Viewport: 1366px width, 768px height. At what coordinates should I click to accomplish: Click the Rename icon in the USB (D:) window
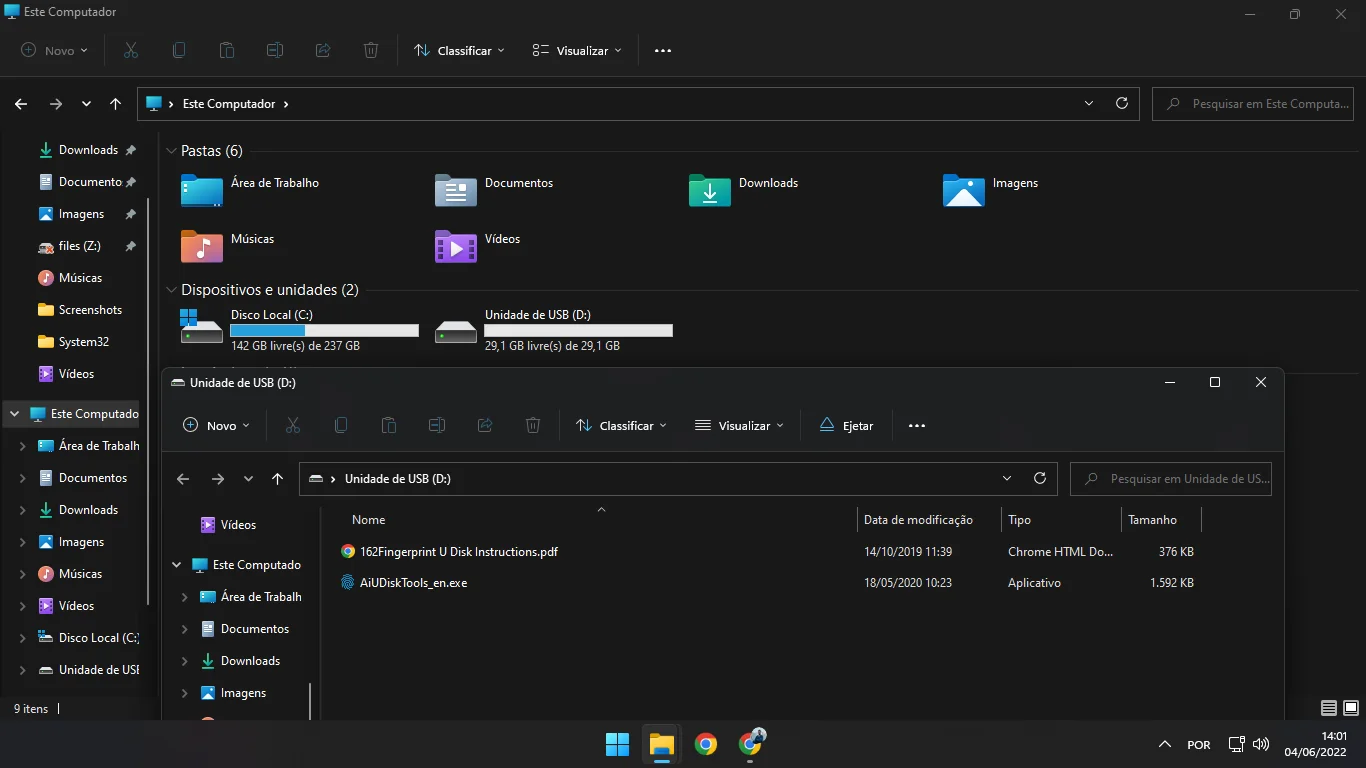tap(437, 425)
